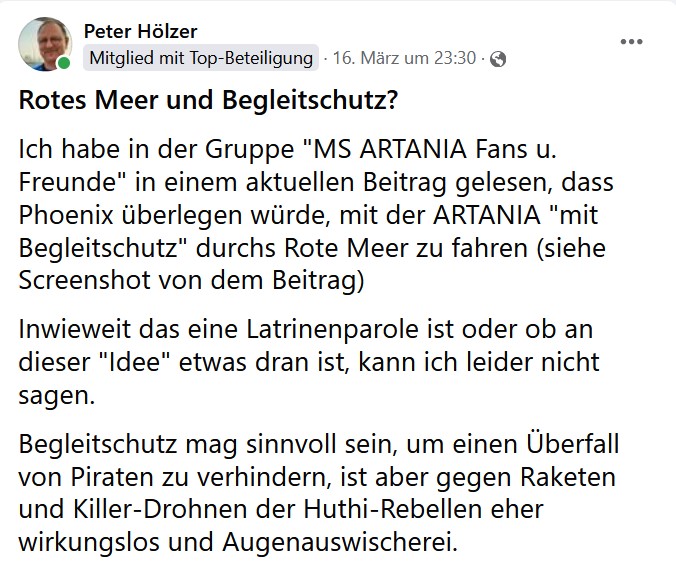This screenshot has height=586, width=676.
Task: Click the word "wirkungslos" in the final line
Action: [84, 541]
